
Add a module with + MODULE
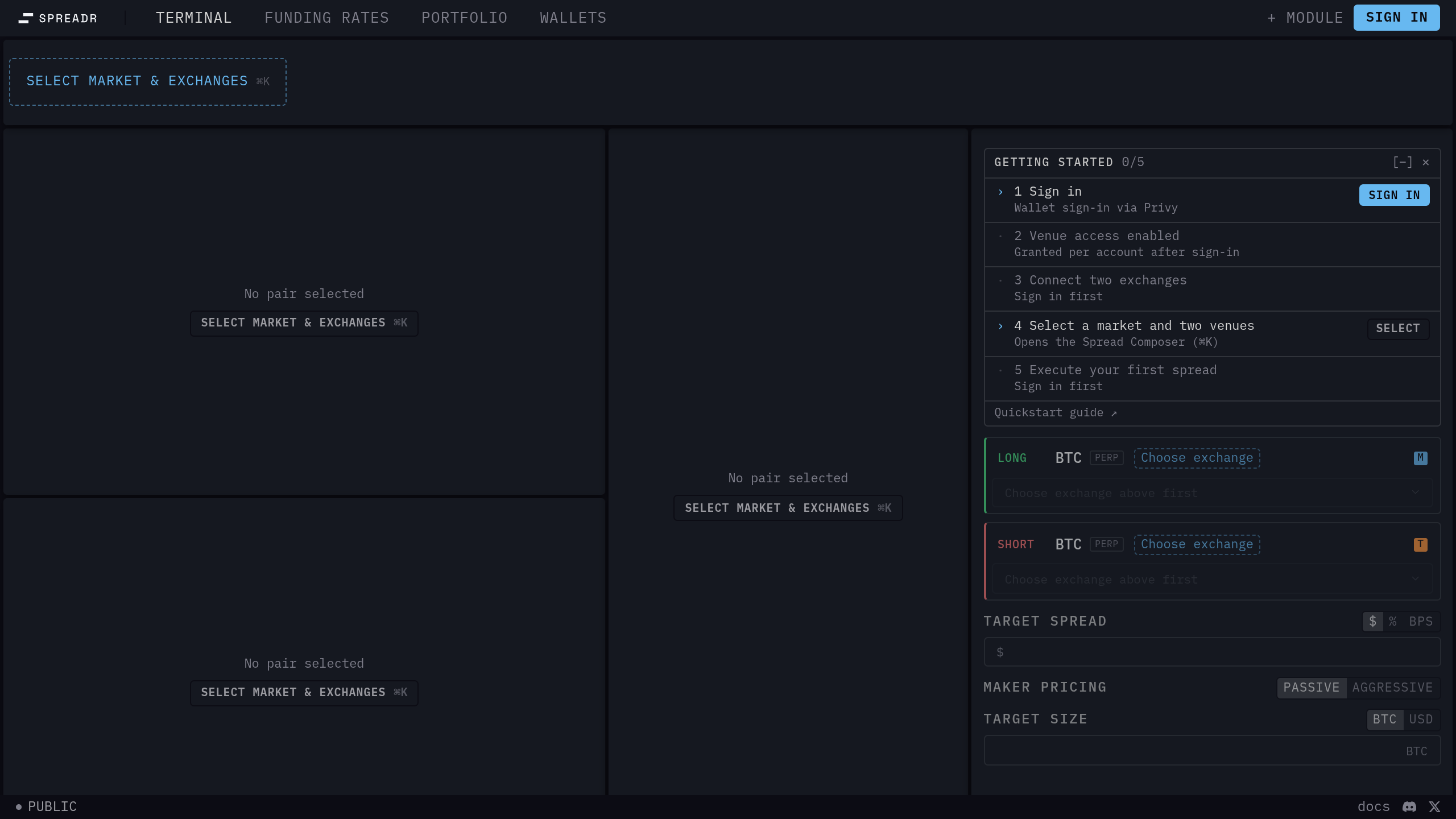pyautogui.click(x=1305, y=18)
